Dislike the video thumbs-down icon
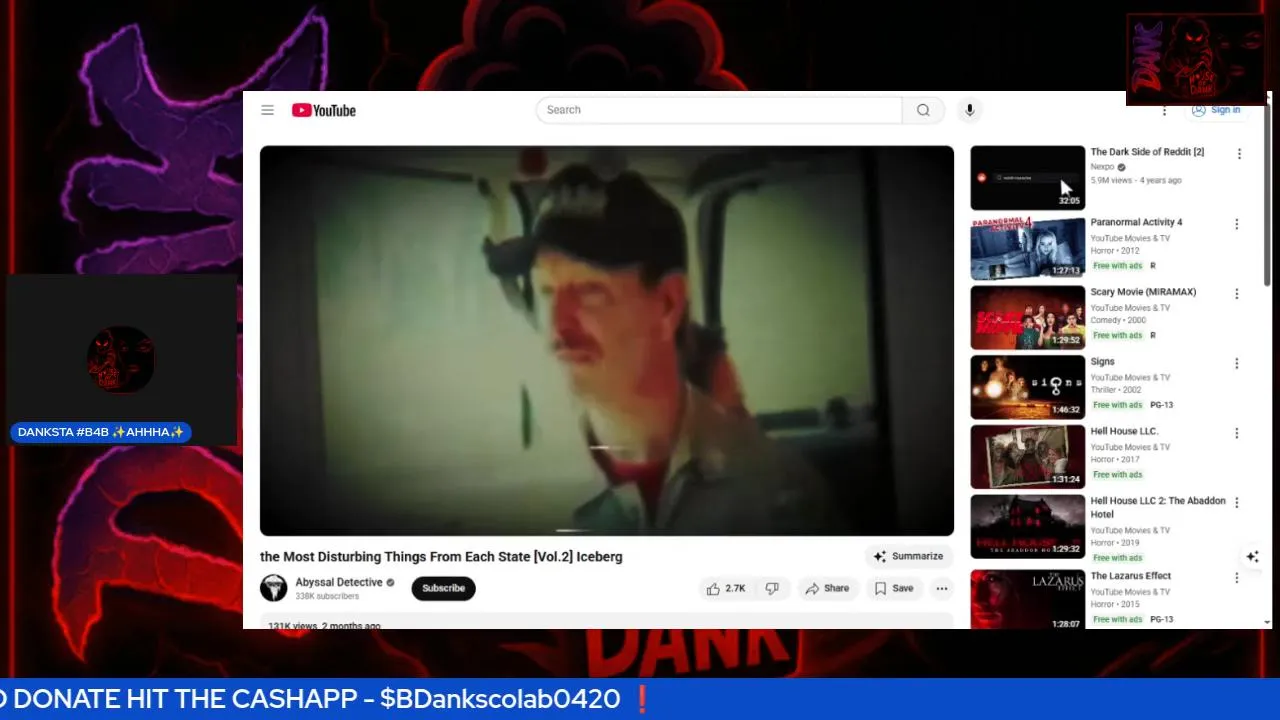 [x=772, y=588]
